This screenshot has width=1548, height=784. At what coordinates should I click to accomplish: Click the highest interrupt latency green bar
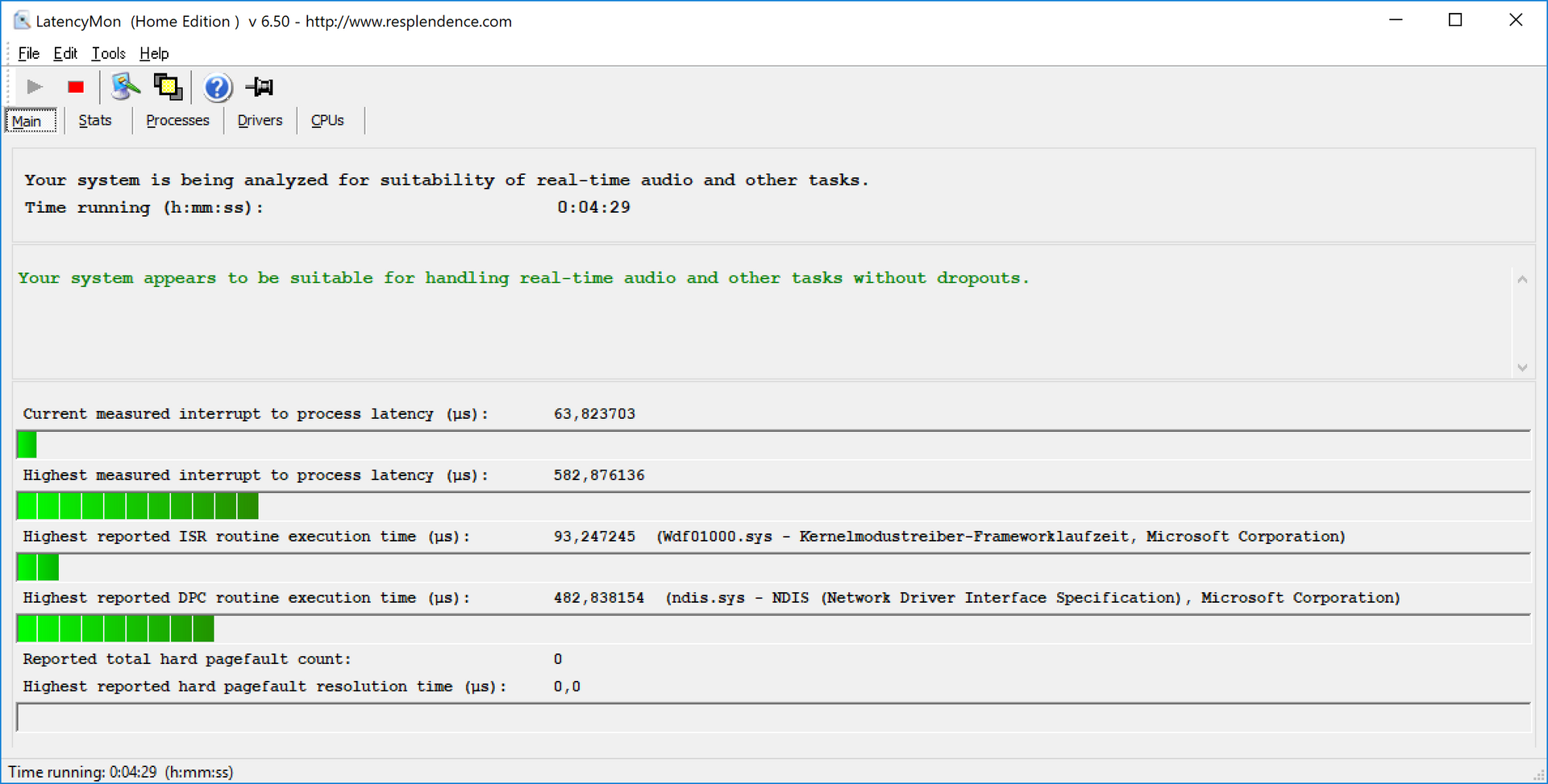coord(137,506)
